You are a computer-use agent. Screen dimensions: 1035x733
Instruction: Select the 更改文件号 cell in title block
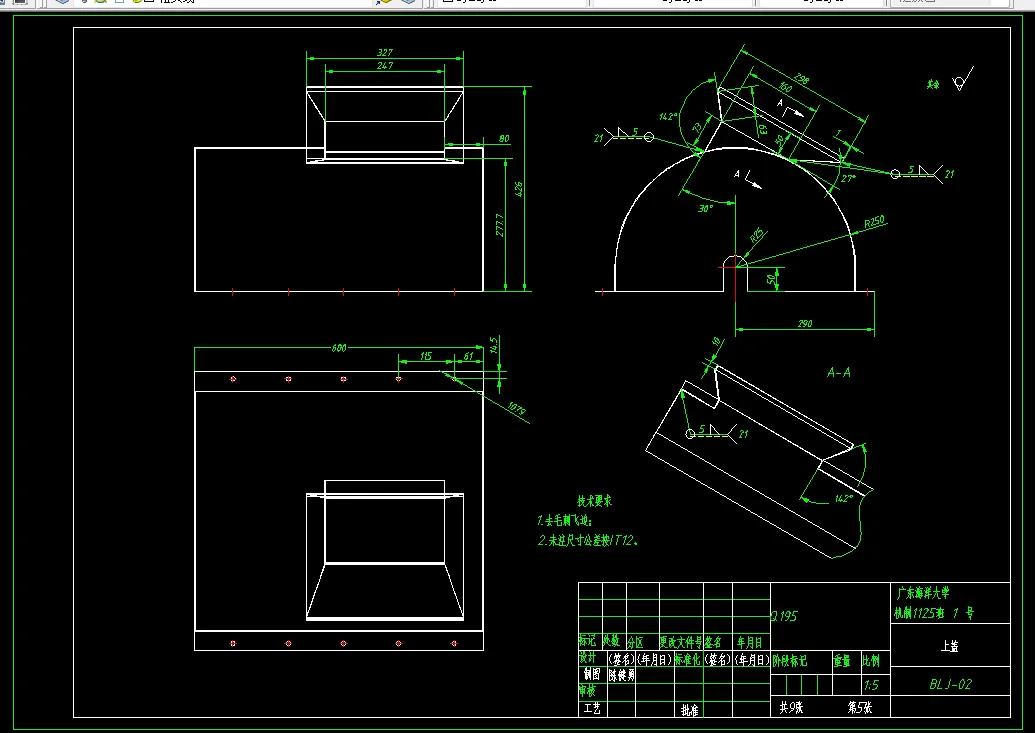point(681,642)
